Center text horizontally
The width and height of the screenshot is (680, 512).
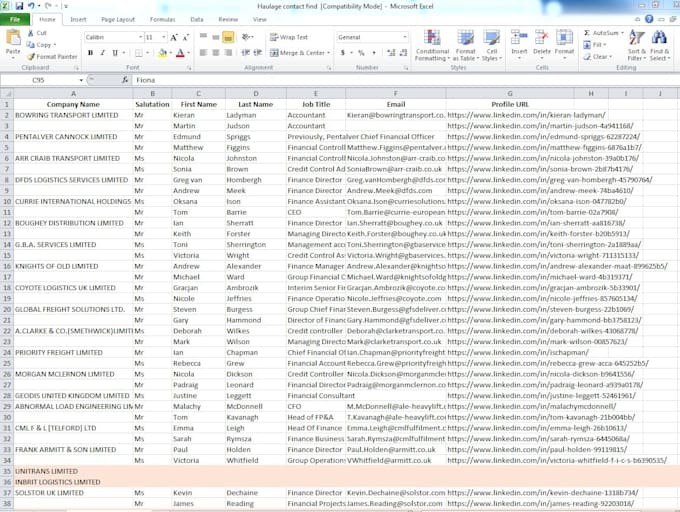216,53
